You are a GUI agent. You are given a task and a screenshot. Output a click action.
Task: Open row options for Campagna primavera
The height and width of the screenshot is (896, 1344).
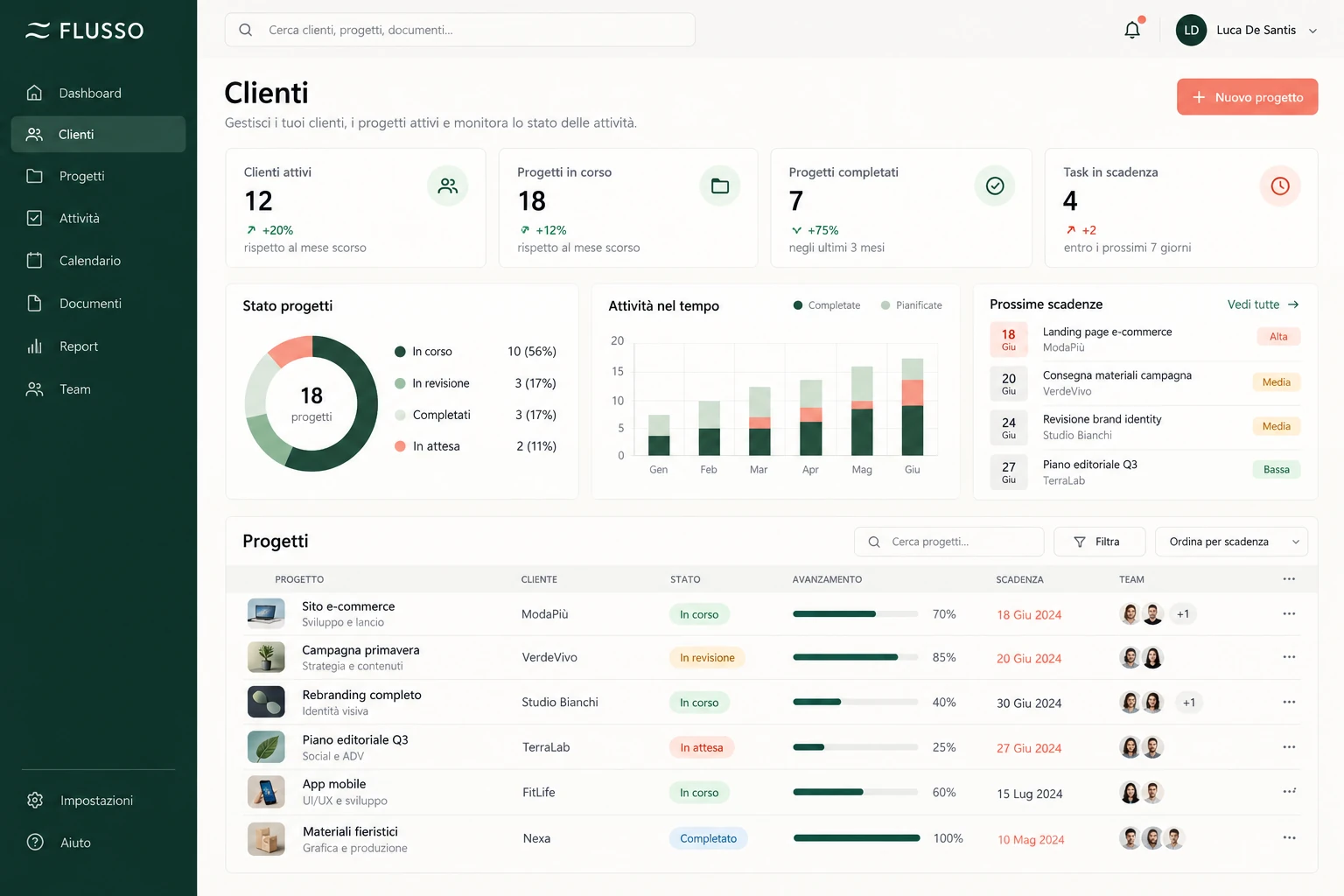(x=1289, y=657)
